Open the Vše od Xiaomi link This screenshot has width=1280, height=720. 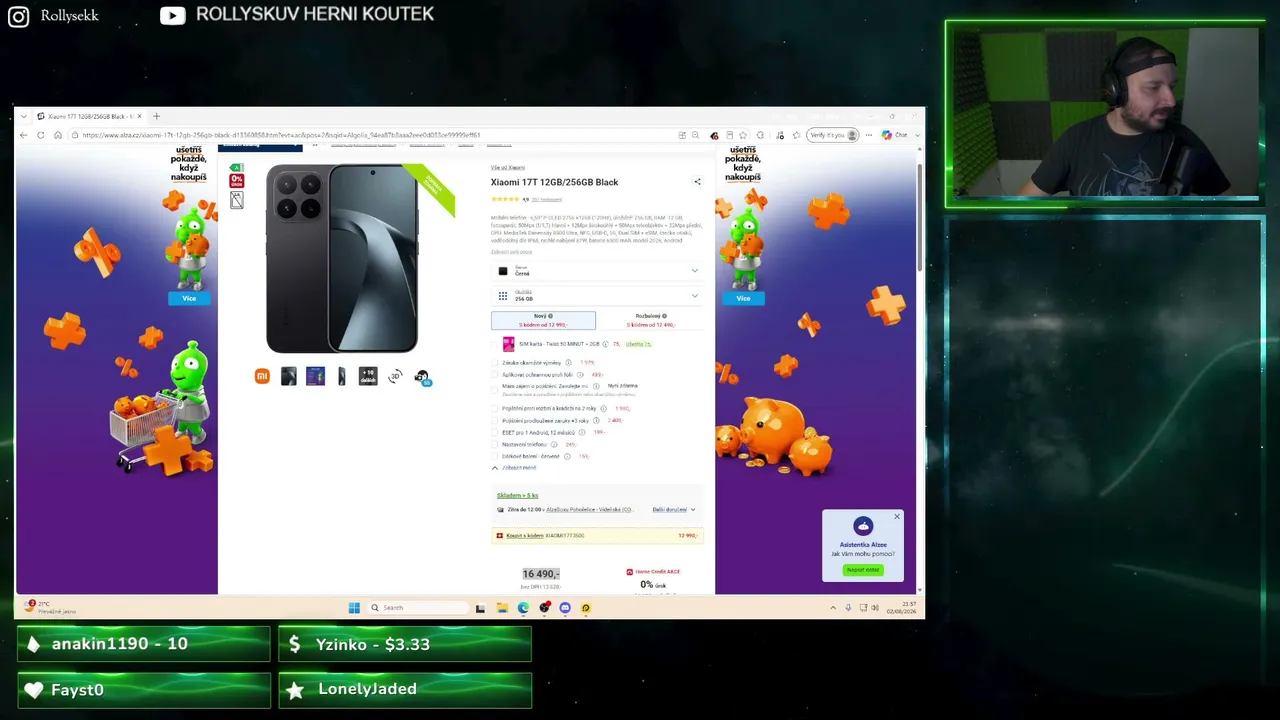pyautogui.click(x=508, y=168)
